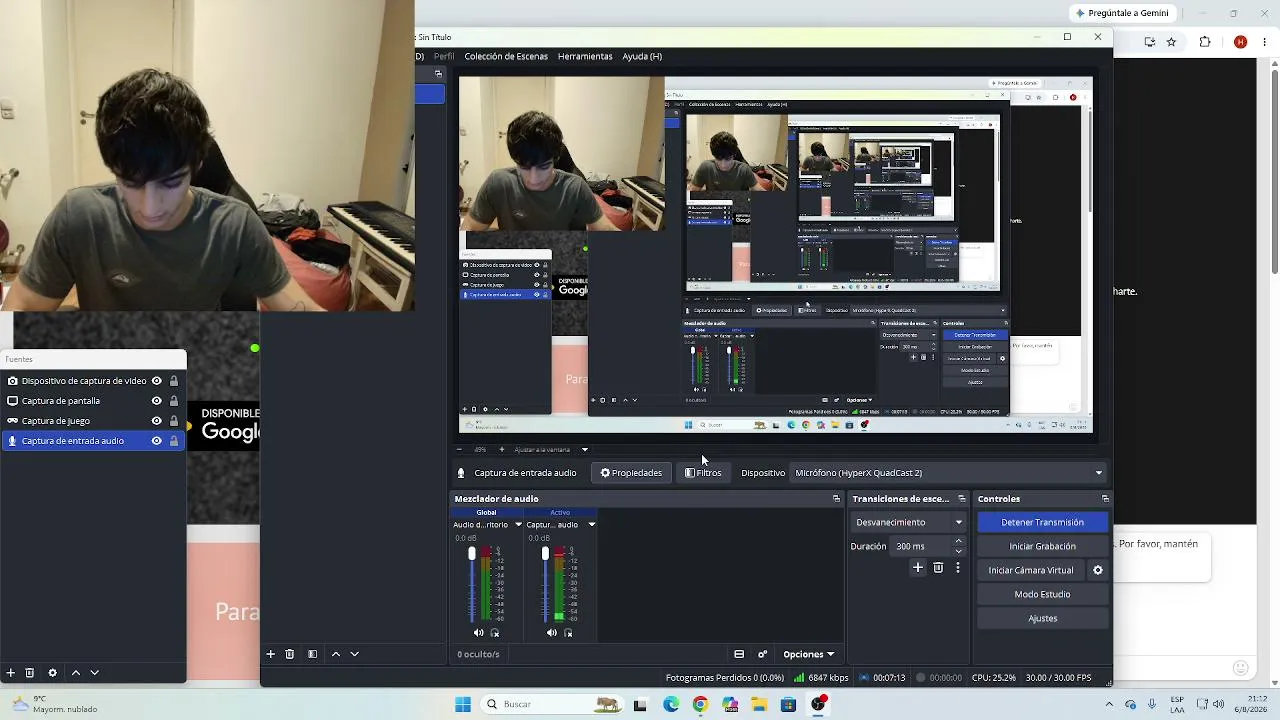Click the Duración 300 ms field
This screenshot has height=720, width=1280.
pyautogui.click(x=921, y=546)
